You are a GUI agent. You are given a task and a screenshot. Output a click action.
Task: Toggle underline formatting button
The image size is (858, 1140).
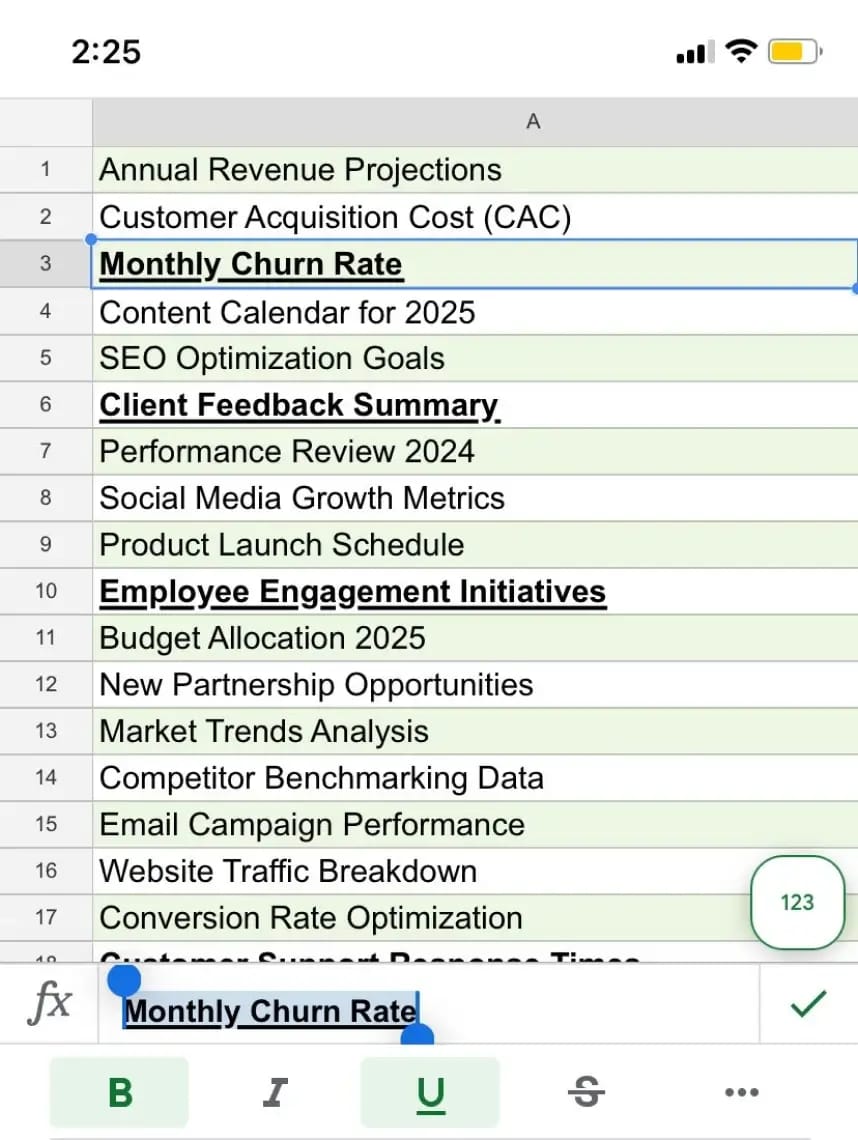click(430, 1092)
